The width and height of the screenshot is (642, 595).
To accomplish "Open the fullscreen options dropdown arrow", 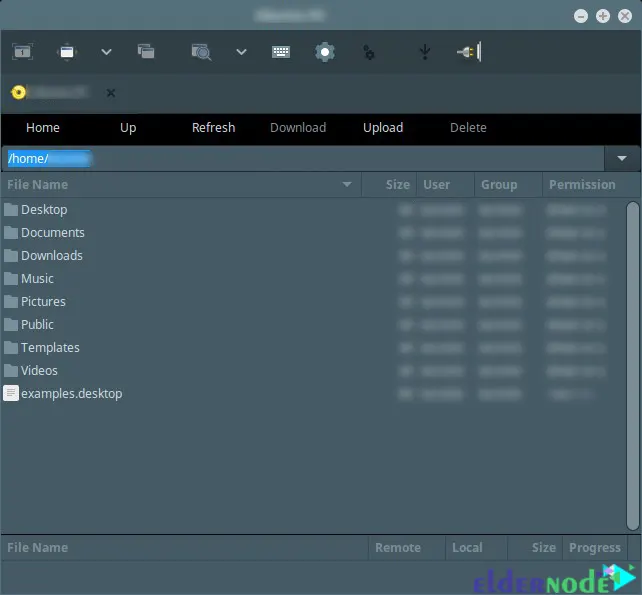I will 106,52.
